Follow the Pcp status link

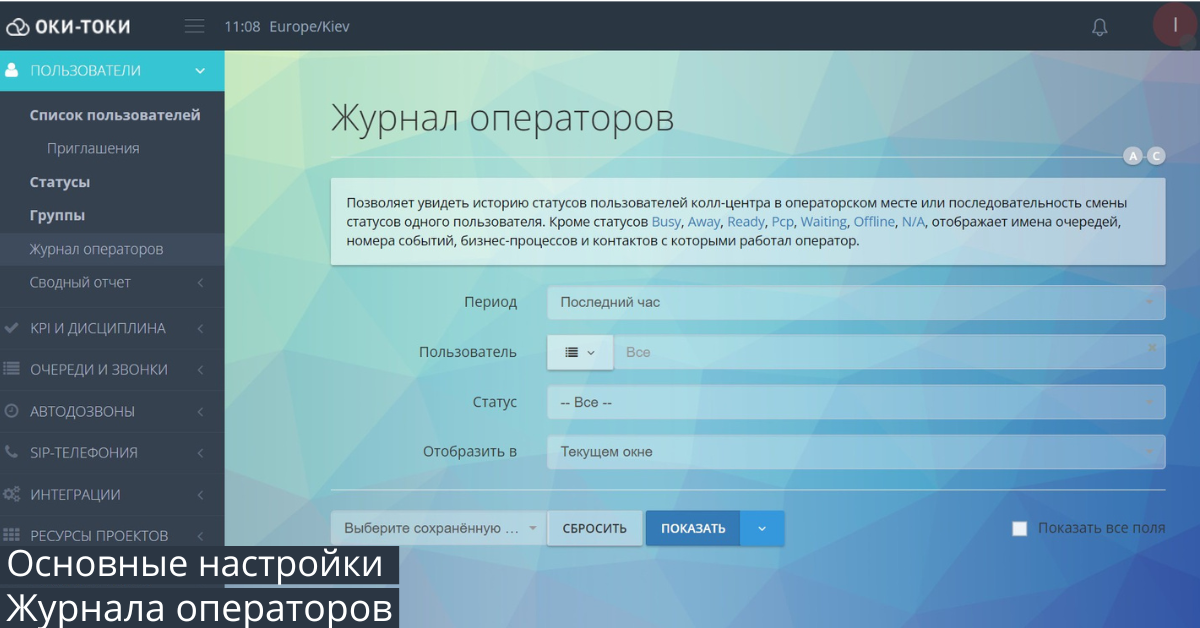tap(782, 222)
